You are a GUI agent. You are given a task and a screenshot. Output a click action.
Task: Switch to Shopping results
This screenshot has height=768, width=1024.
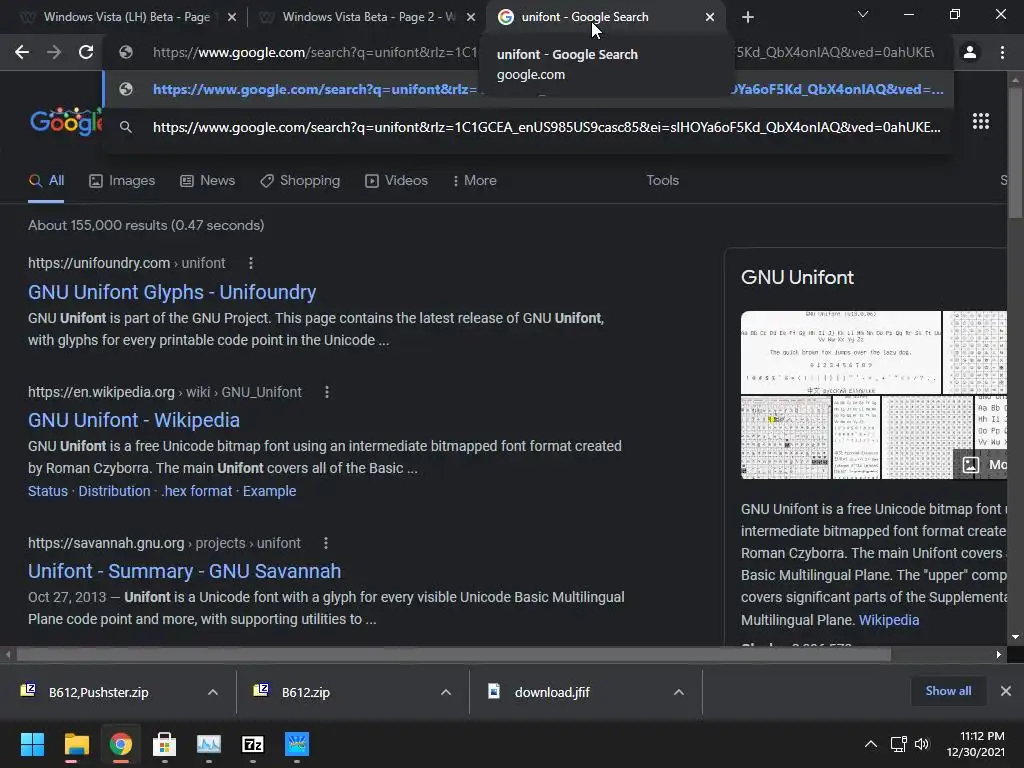coord(300,181)
